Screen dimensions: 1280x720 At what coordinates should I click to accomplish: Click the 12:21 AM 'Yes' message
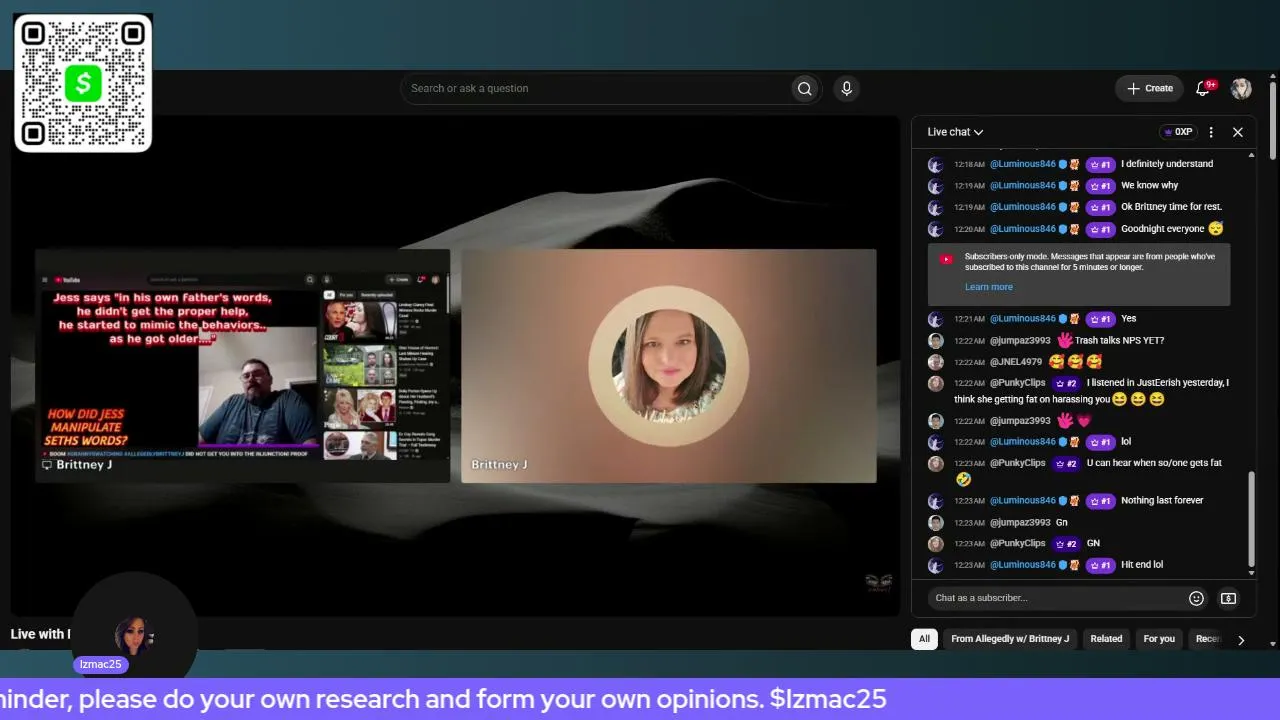point(1128,319)
